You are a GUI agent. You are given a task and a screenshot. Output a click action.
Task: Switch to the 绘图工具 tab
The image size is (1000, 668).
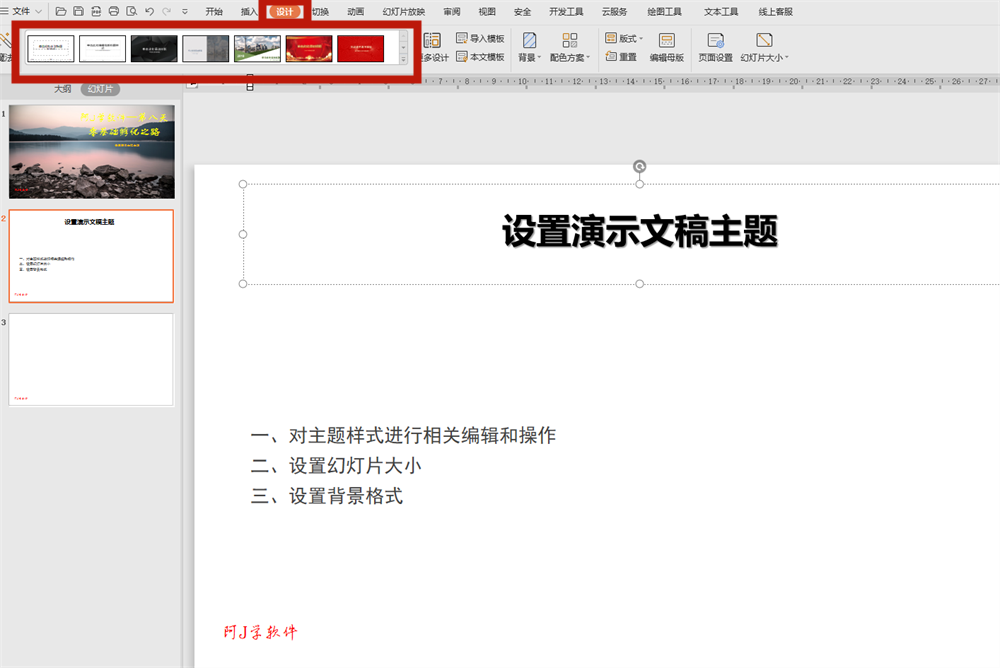(x=665, y=11)
